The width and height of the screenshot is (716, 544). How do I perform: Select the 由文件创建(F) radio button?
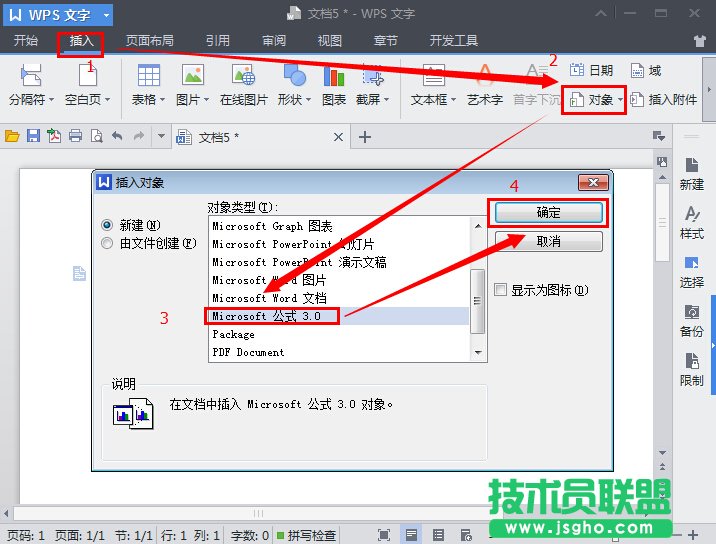pyautogui.click(x=107, y=243)
